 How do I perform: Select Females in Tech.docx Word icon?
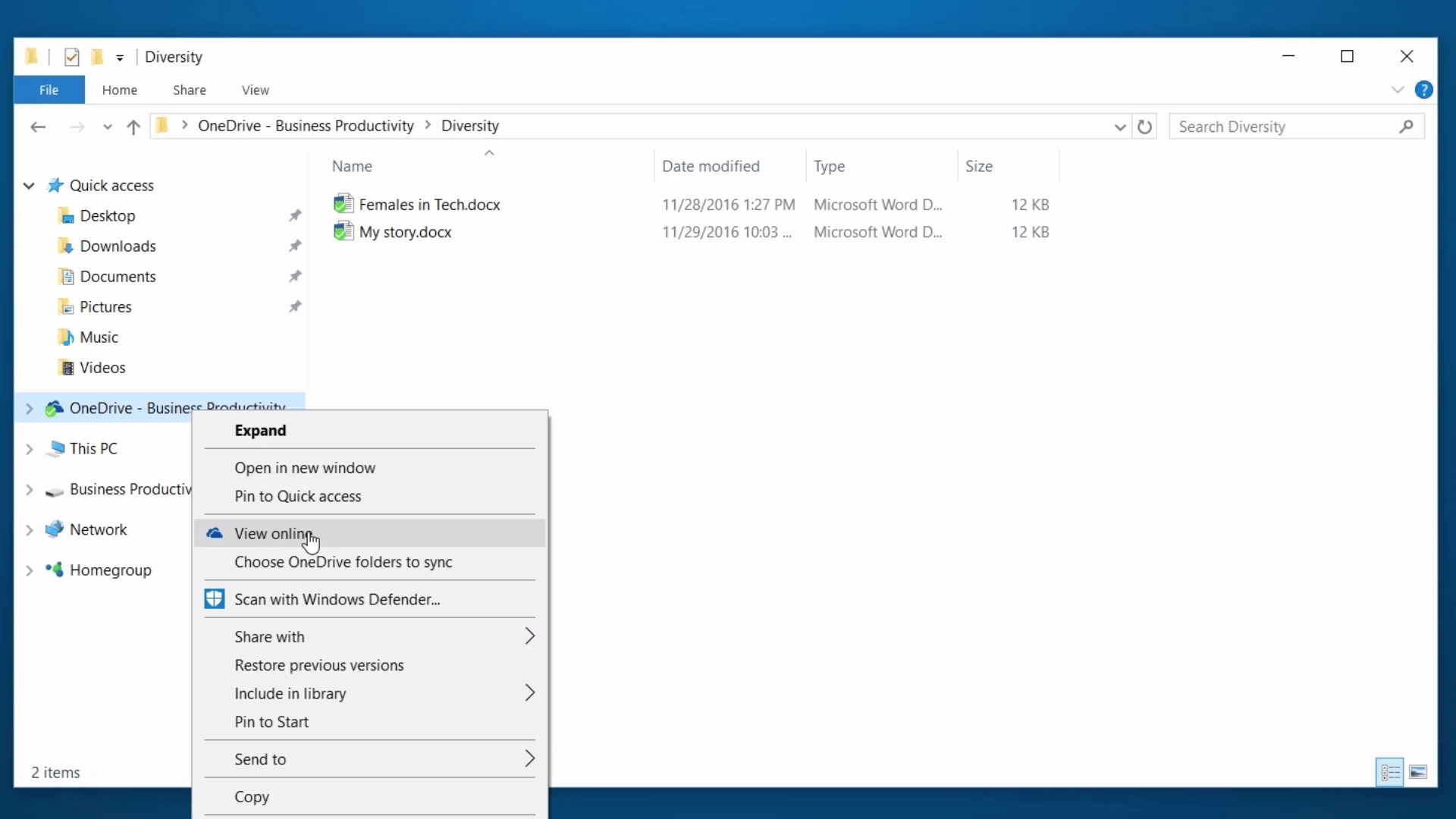pyautogui.click(x=344, y=204)
